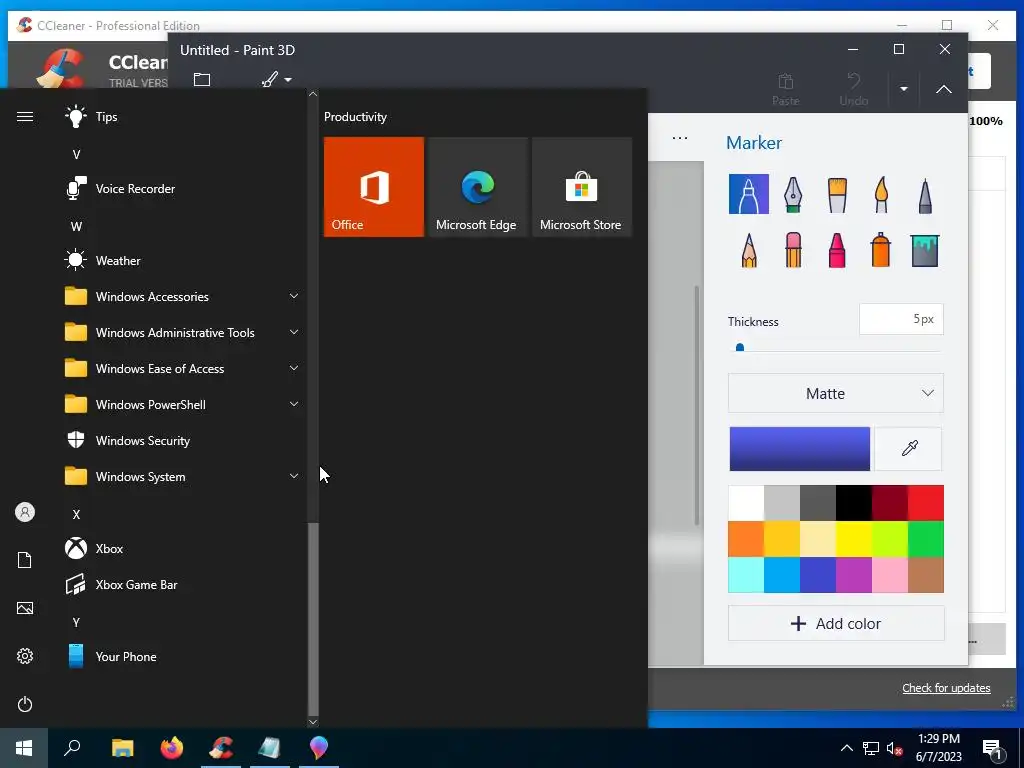This screenshot has width=1024, height=768.
Task: Open the Microsoft Store tile
Action: (582, 187)
